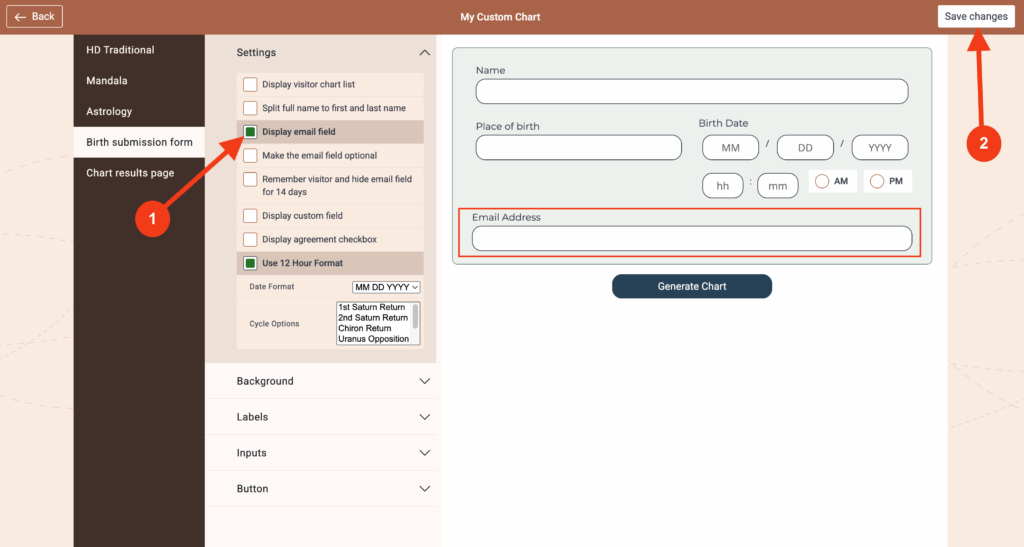1024x547 pixels.
Task: Select the PM radio button
Action: coord(877,182)
